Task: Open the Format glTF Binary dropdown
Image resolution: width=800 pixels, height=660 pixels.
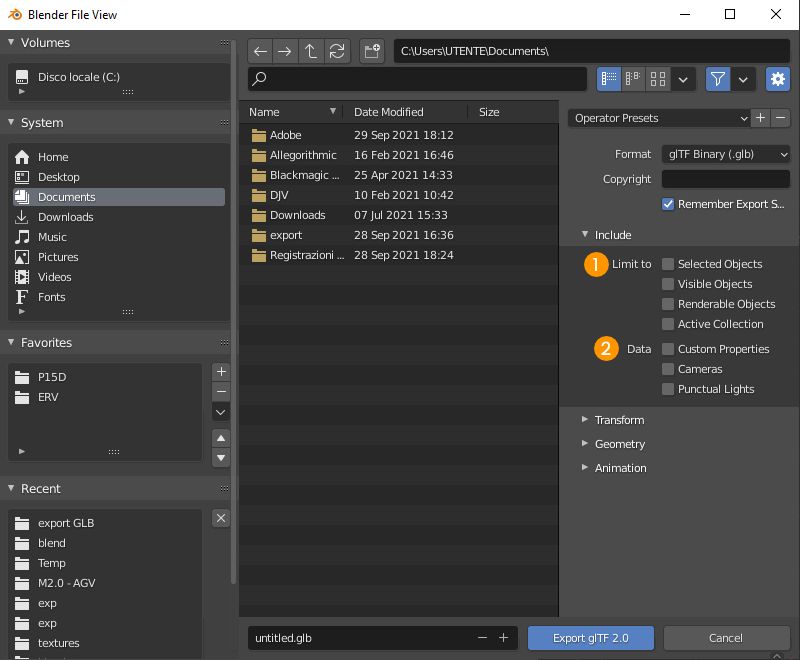Action: coord(725,154)
